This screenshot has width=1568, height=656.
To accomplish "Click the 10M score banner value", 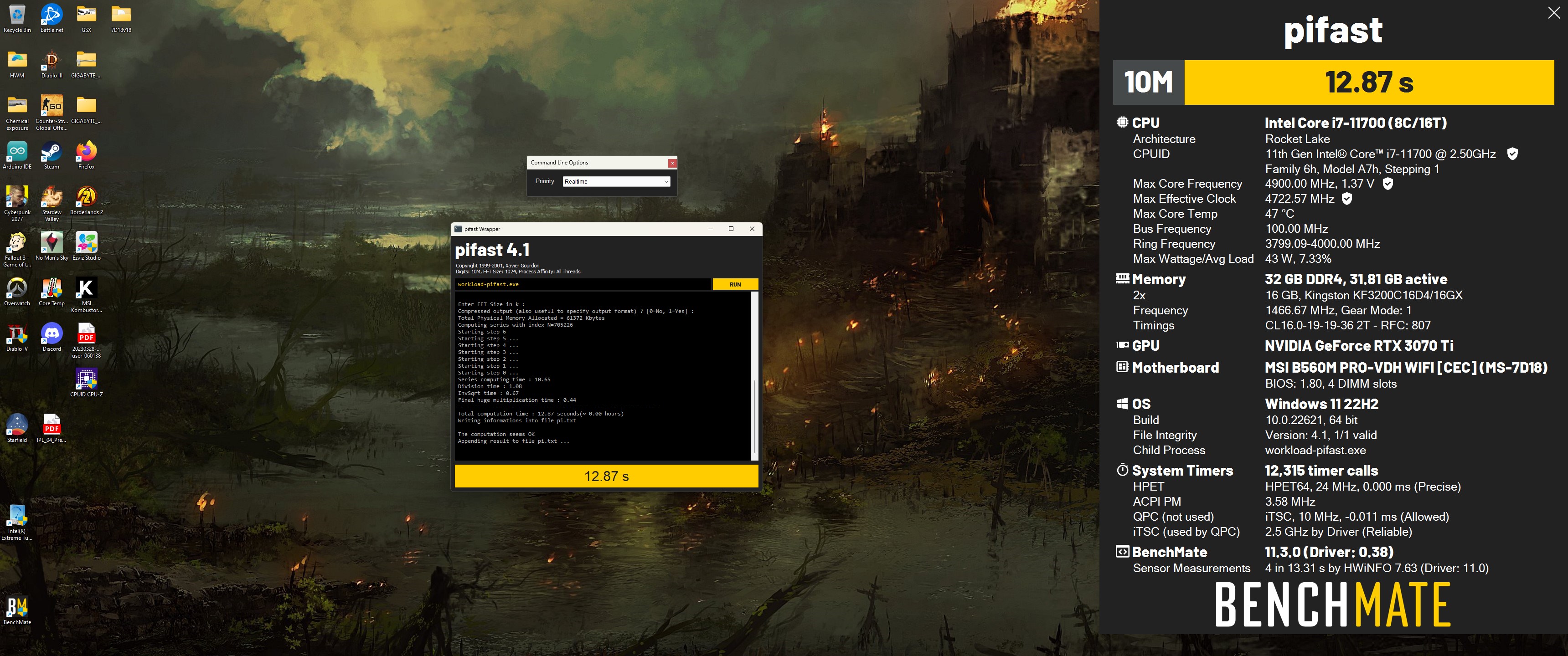I will [x=1369, y=82].
